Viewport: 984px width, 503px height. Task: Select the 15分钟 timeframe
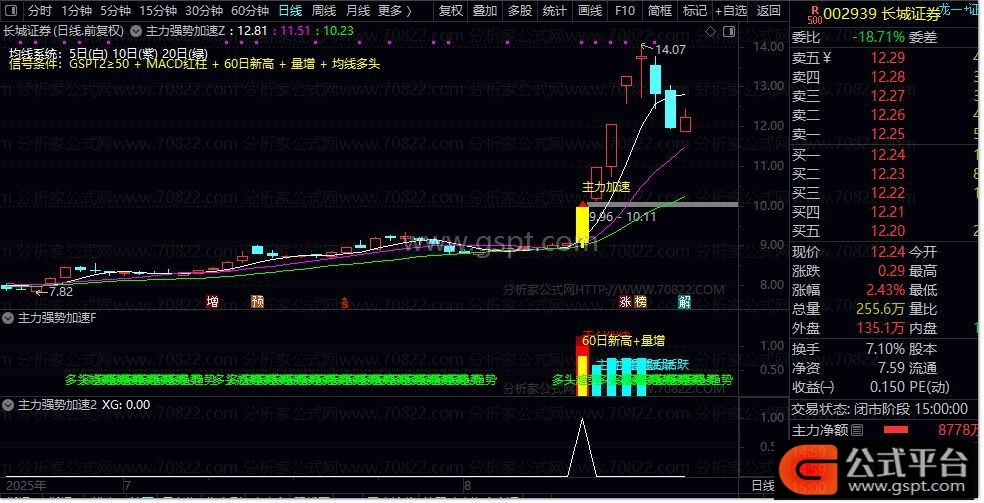click(158, 11)
